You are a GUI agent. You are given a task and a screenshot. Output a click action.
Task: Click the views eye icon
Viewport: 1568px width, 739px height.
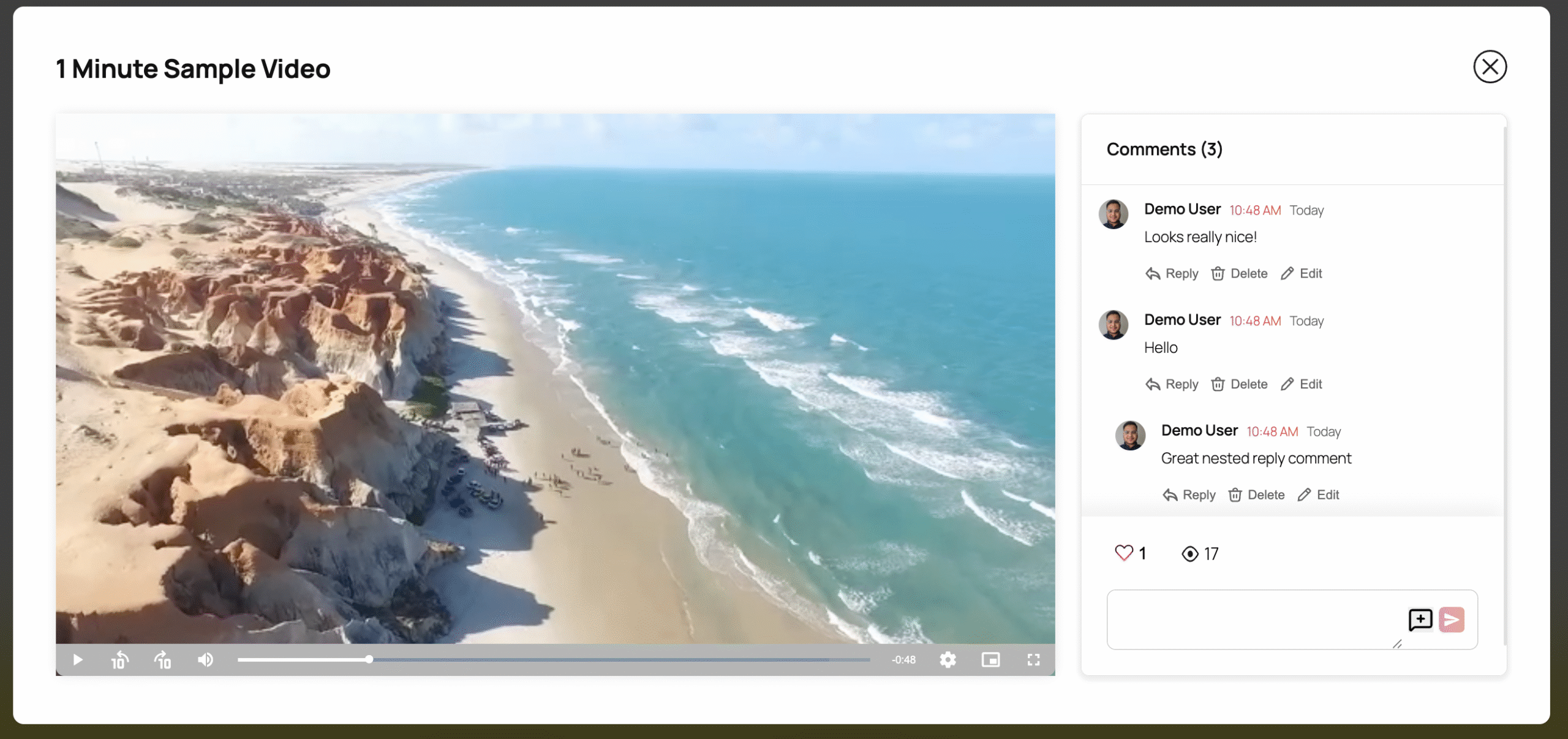[1189, 554]
